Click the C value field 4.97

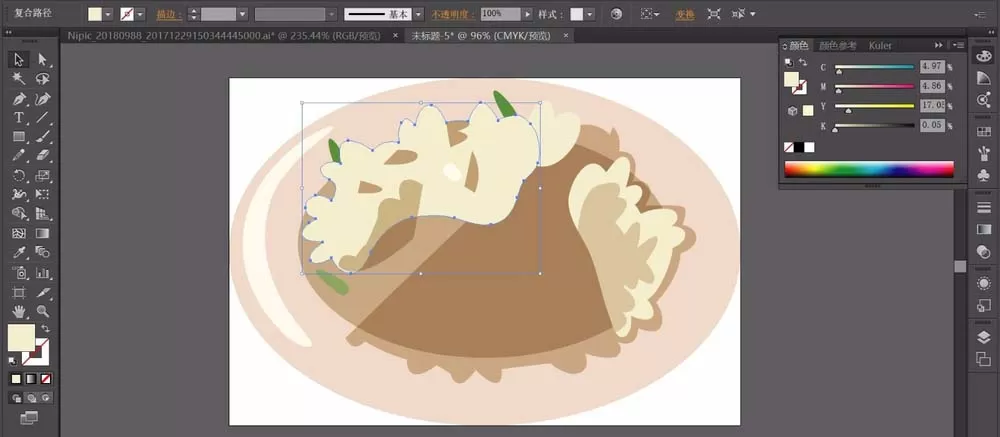point(932,67)
